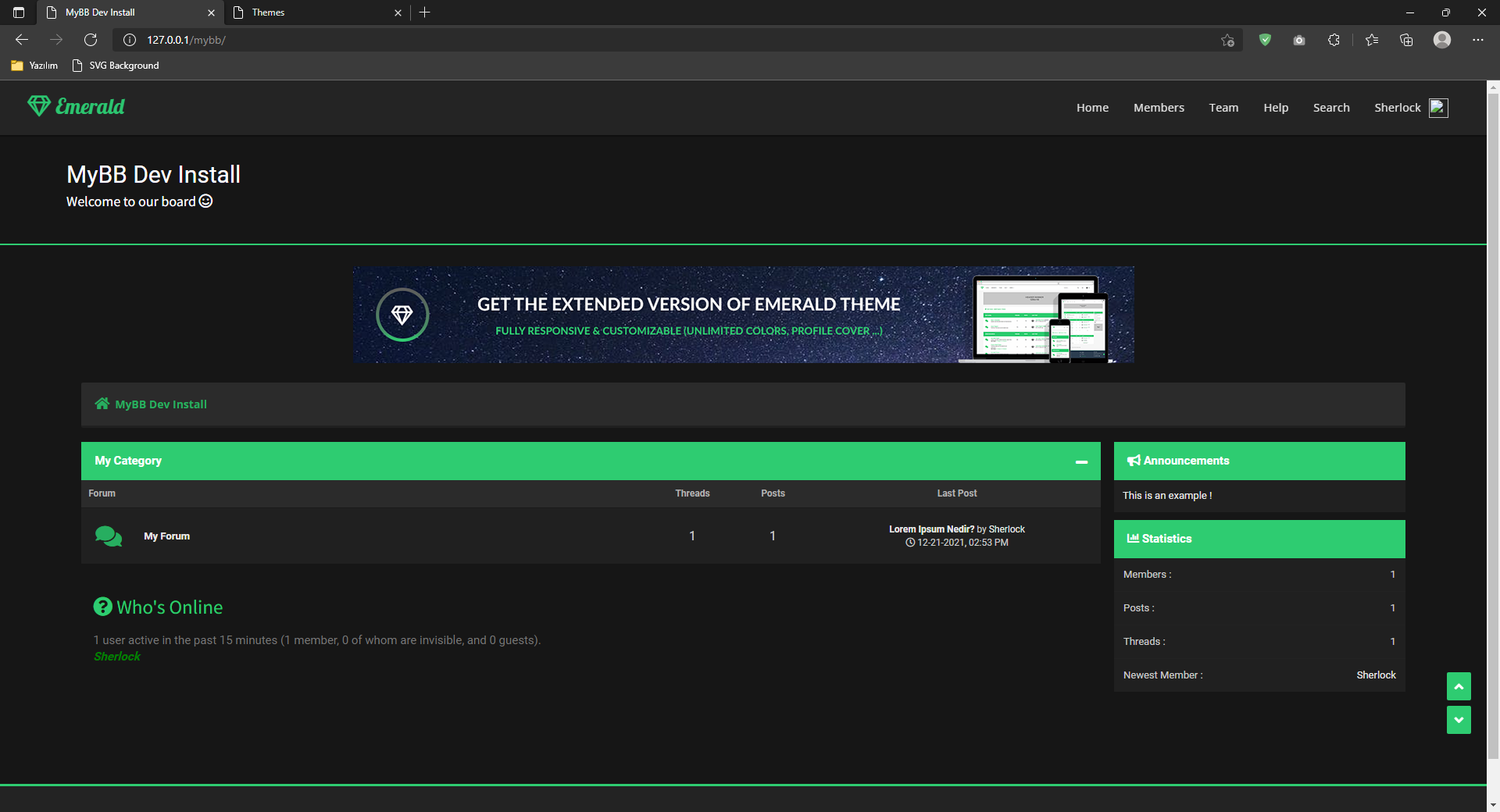Image resolution: width=1500 pixels, height=812 pixels.
Task: Open the Who's Online heading link
Action: point(170,607)
